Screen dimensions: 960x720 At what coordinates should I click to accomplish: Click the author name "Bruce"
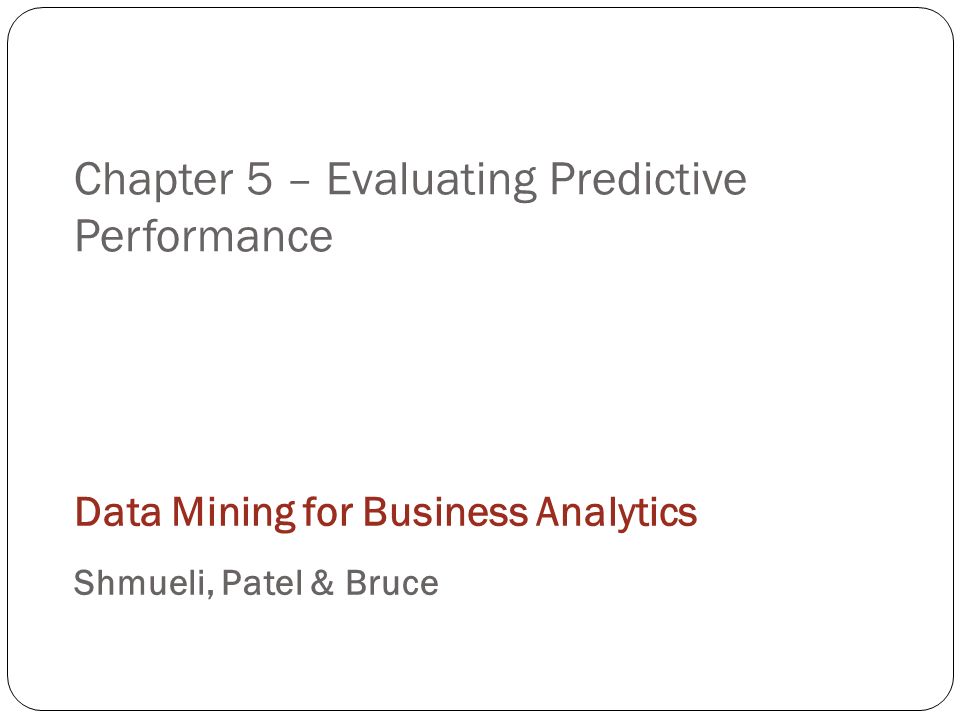(x=392, y=582)
